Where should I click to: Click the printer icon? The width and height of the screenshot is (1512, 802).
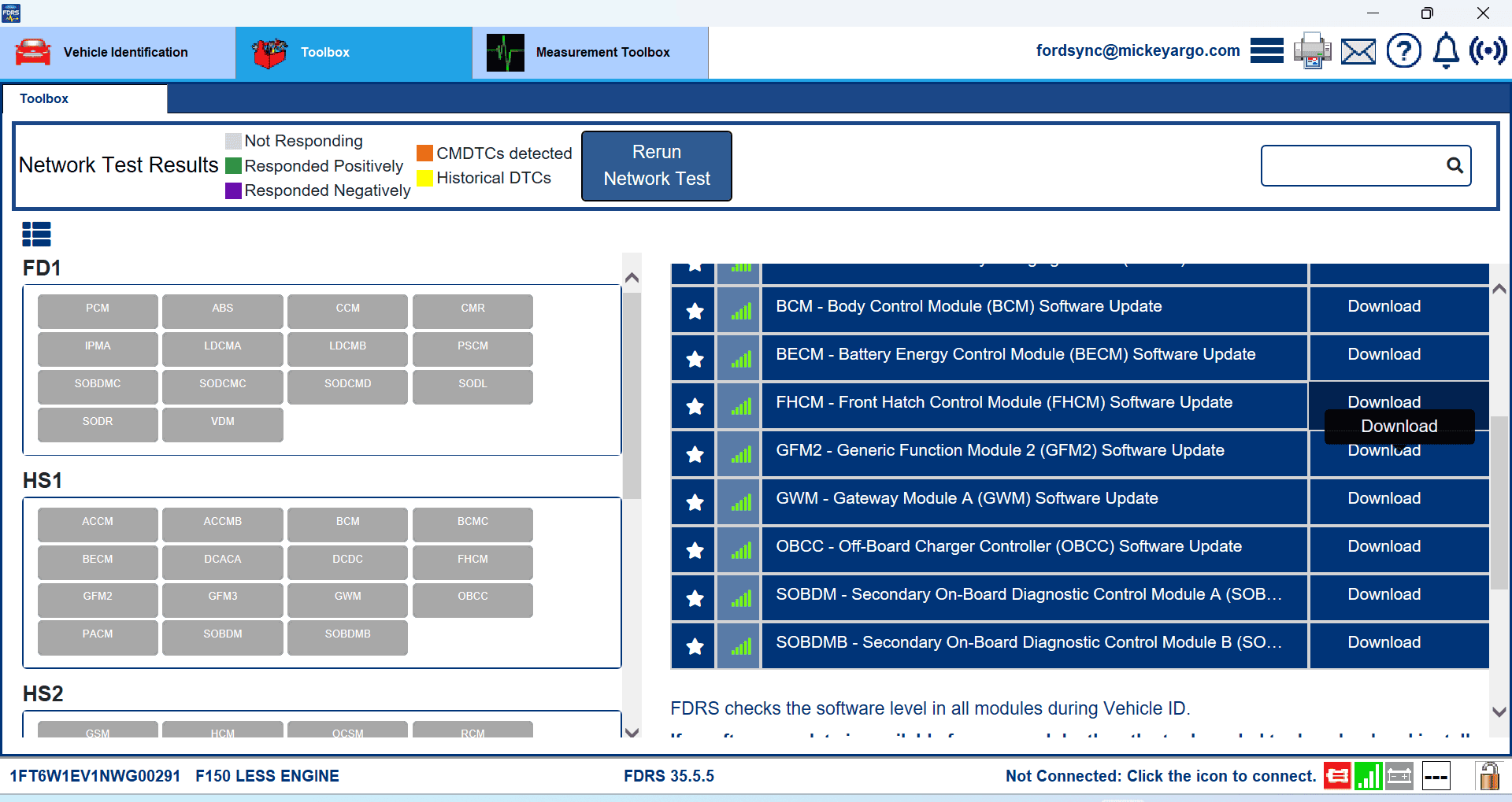[x=1312, y=51]
